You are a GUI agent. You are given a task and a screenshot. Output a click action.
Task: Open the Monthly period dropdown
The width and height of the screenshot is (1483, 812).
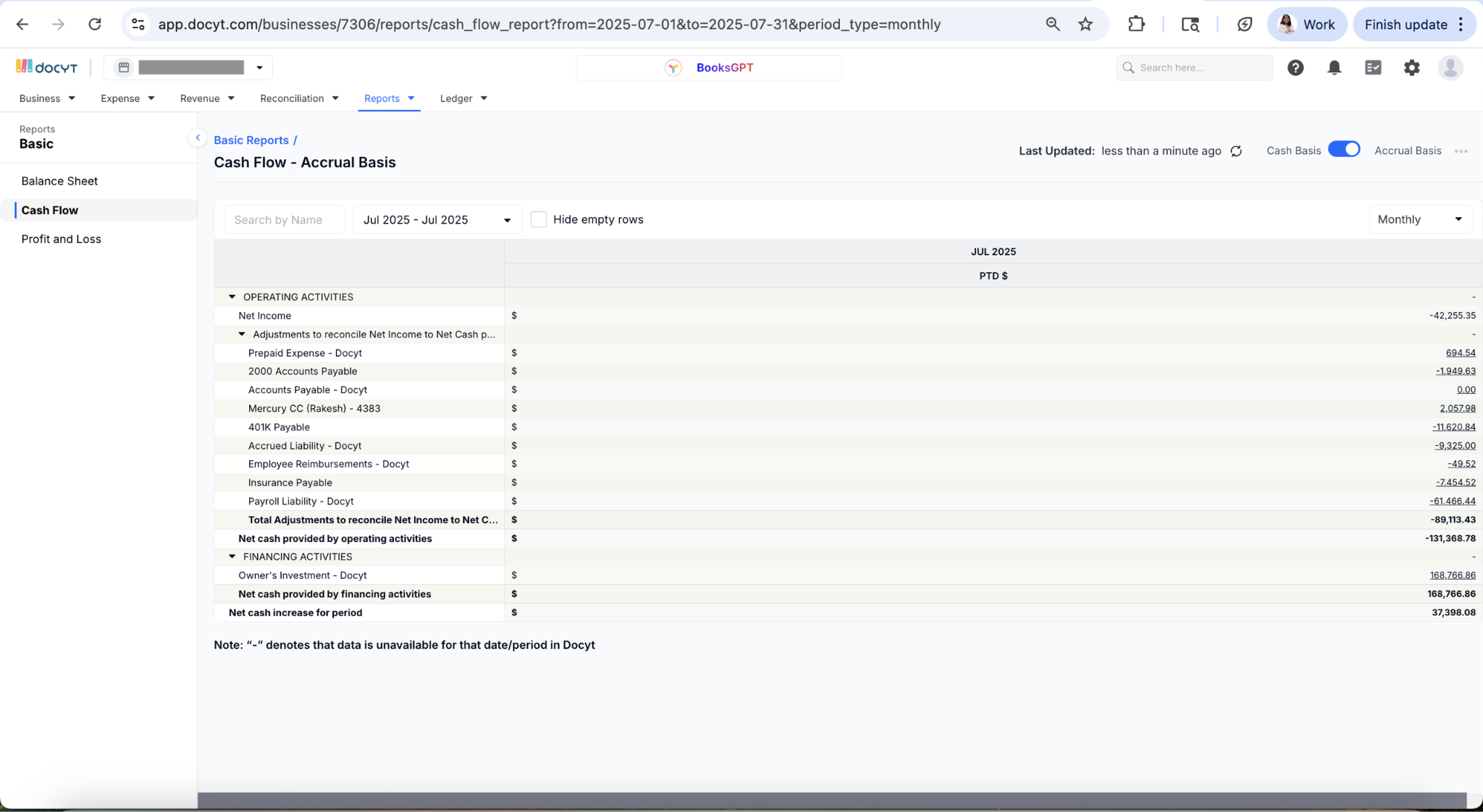point(1420,219)
